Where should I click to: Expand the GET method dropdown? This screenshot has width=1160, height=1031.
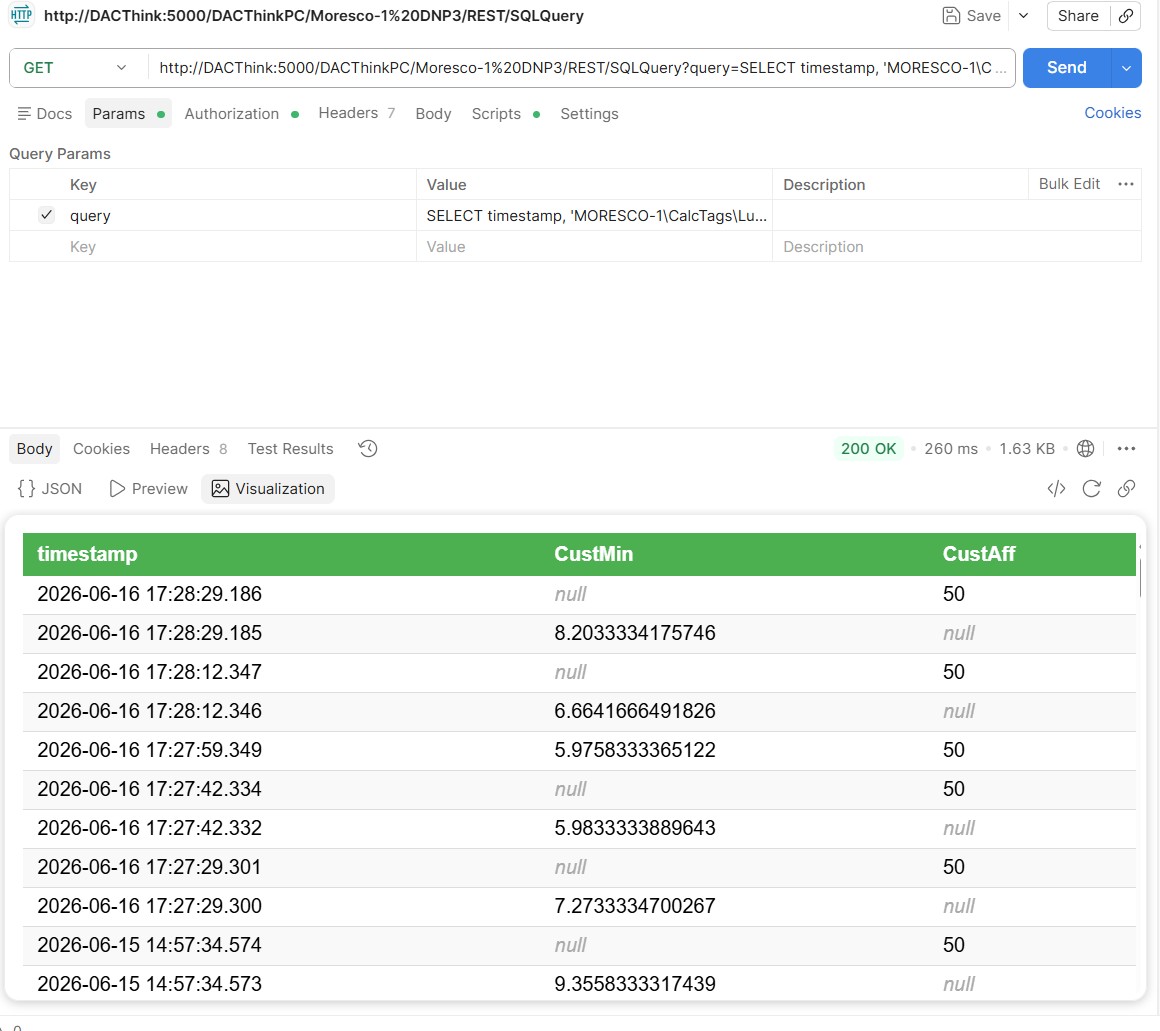(x=75, y=68)
